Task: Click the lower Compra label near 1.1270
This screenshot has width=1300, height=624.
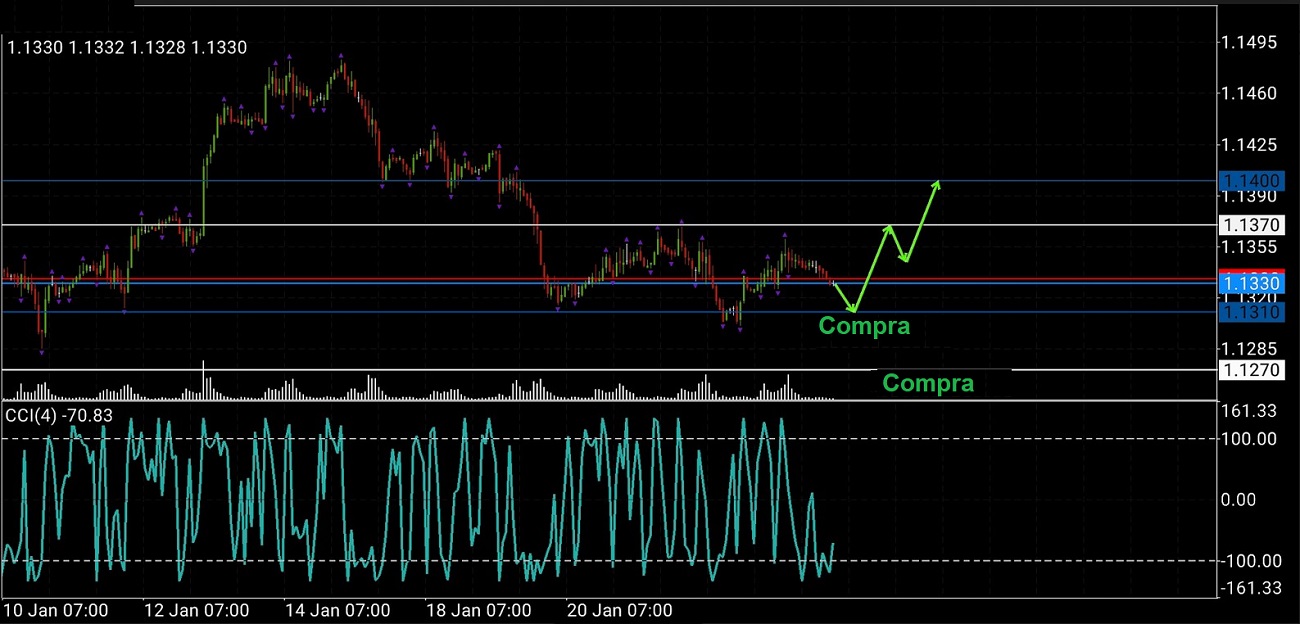Action: (x=928, y=383)
